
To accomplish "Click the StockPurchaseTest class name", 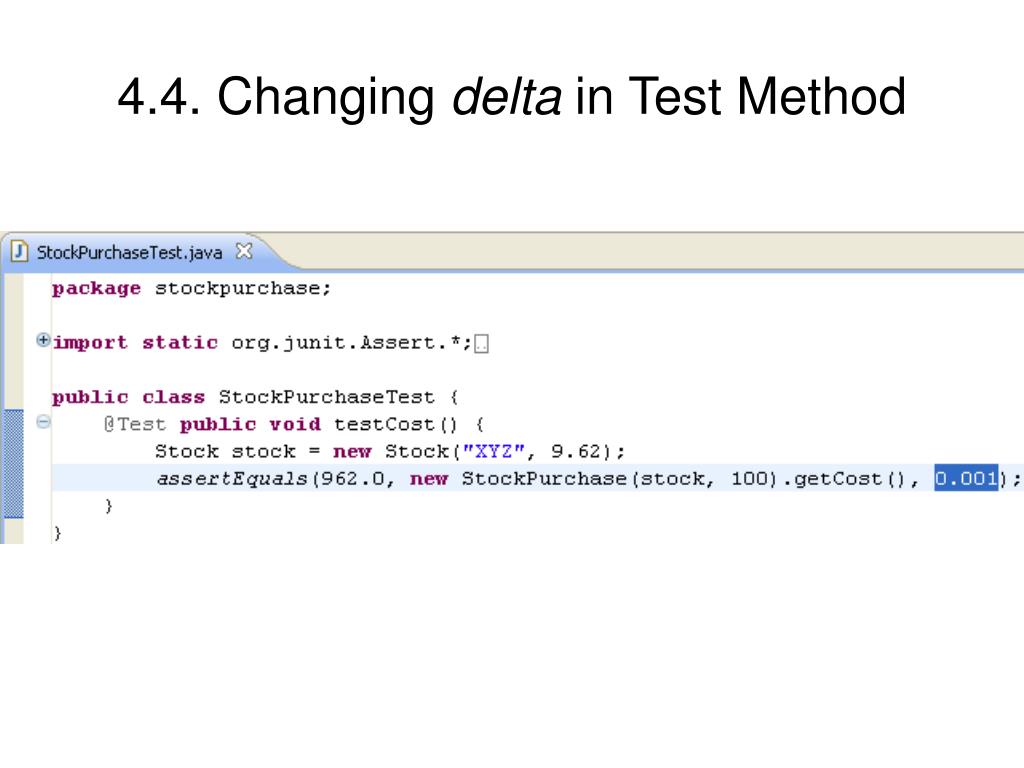I will coord(327,397).
